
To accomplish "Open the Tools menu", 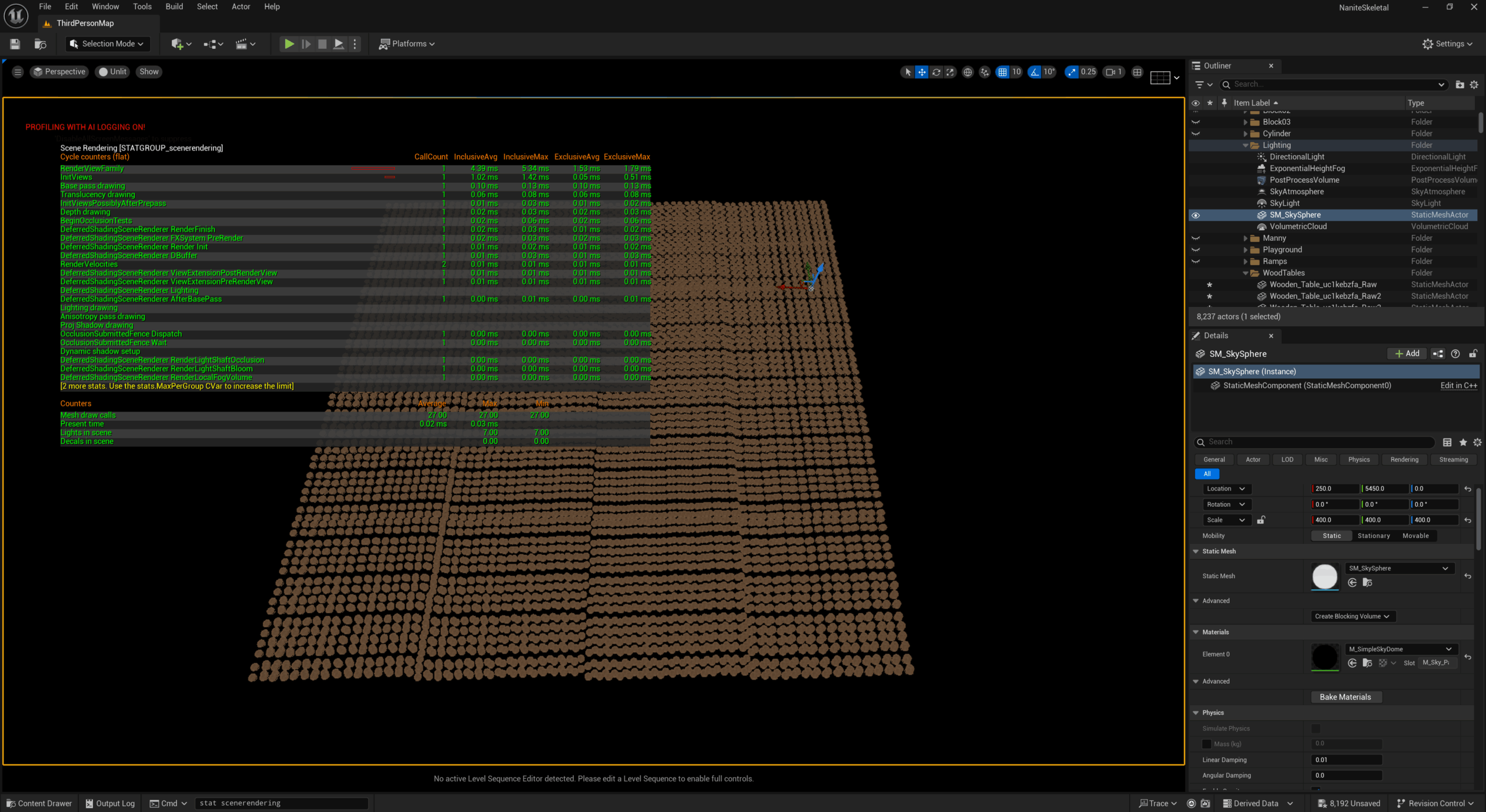I will (142, 6).
